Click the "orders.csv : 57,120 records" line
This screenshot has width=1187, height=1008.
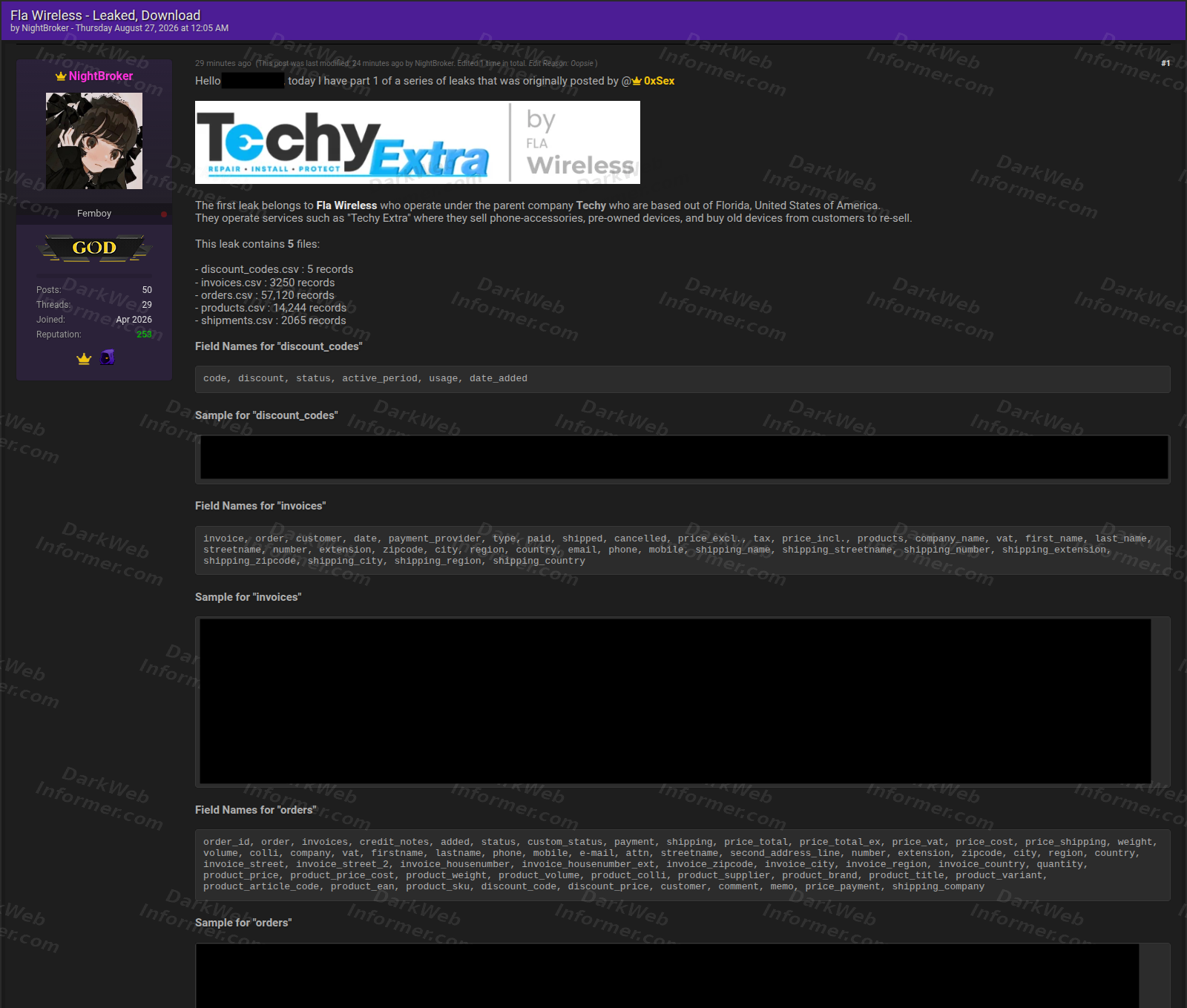point(265,295)
